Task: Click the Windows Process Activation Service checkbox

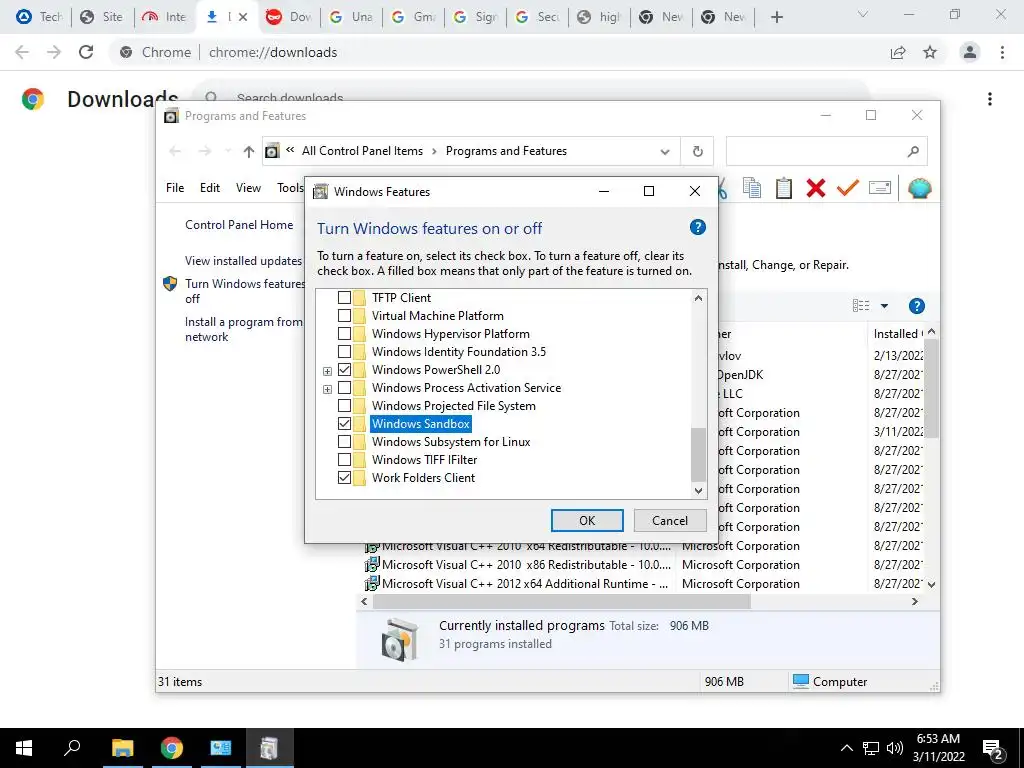Action: pyautogui.click(x=344, y=388)
